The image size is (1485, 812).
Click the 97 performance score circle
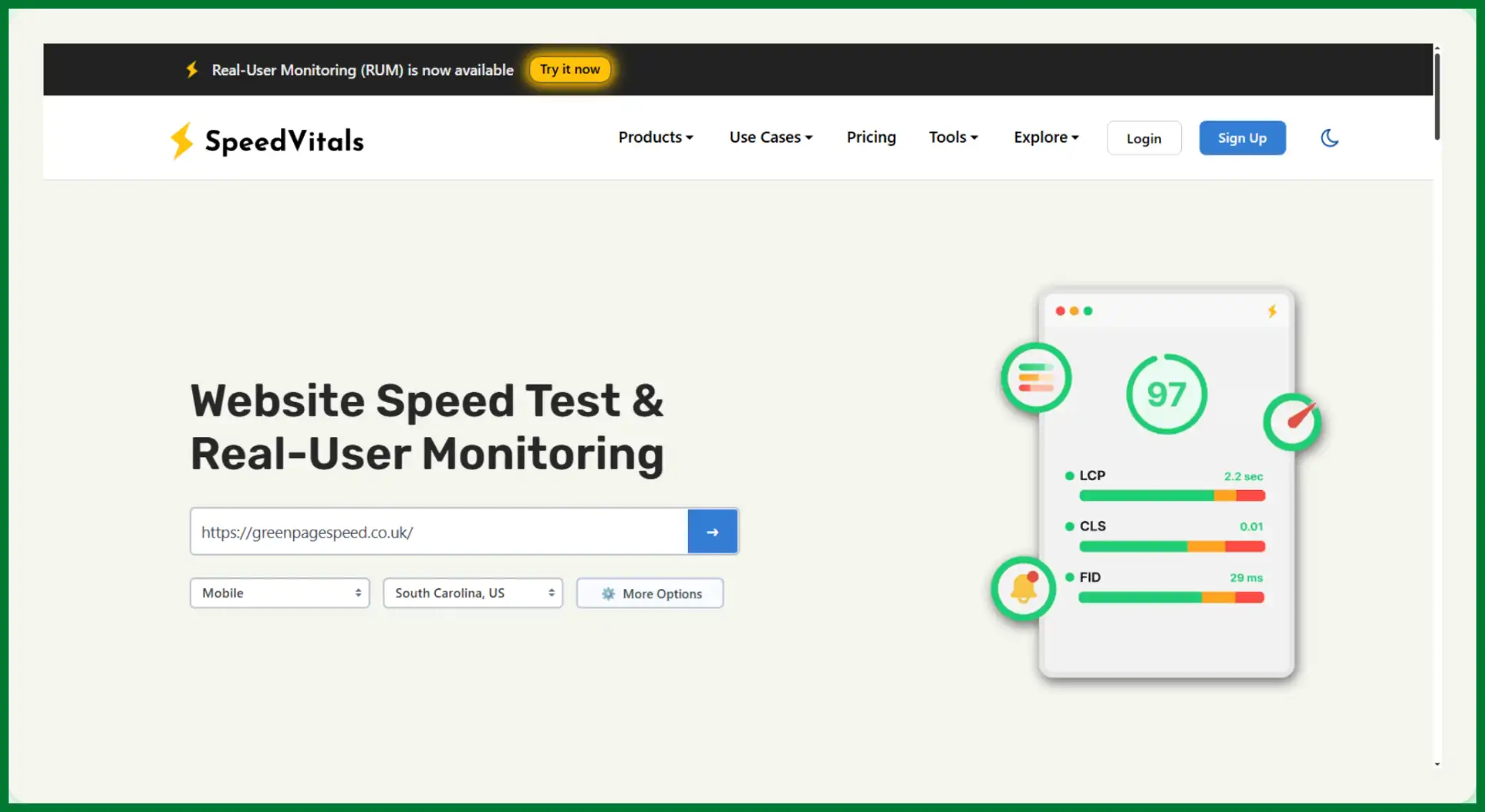pos(1166,394)
